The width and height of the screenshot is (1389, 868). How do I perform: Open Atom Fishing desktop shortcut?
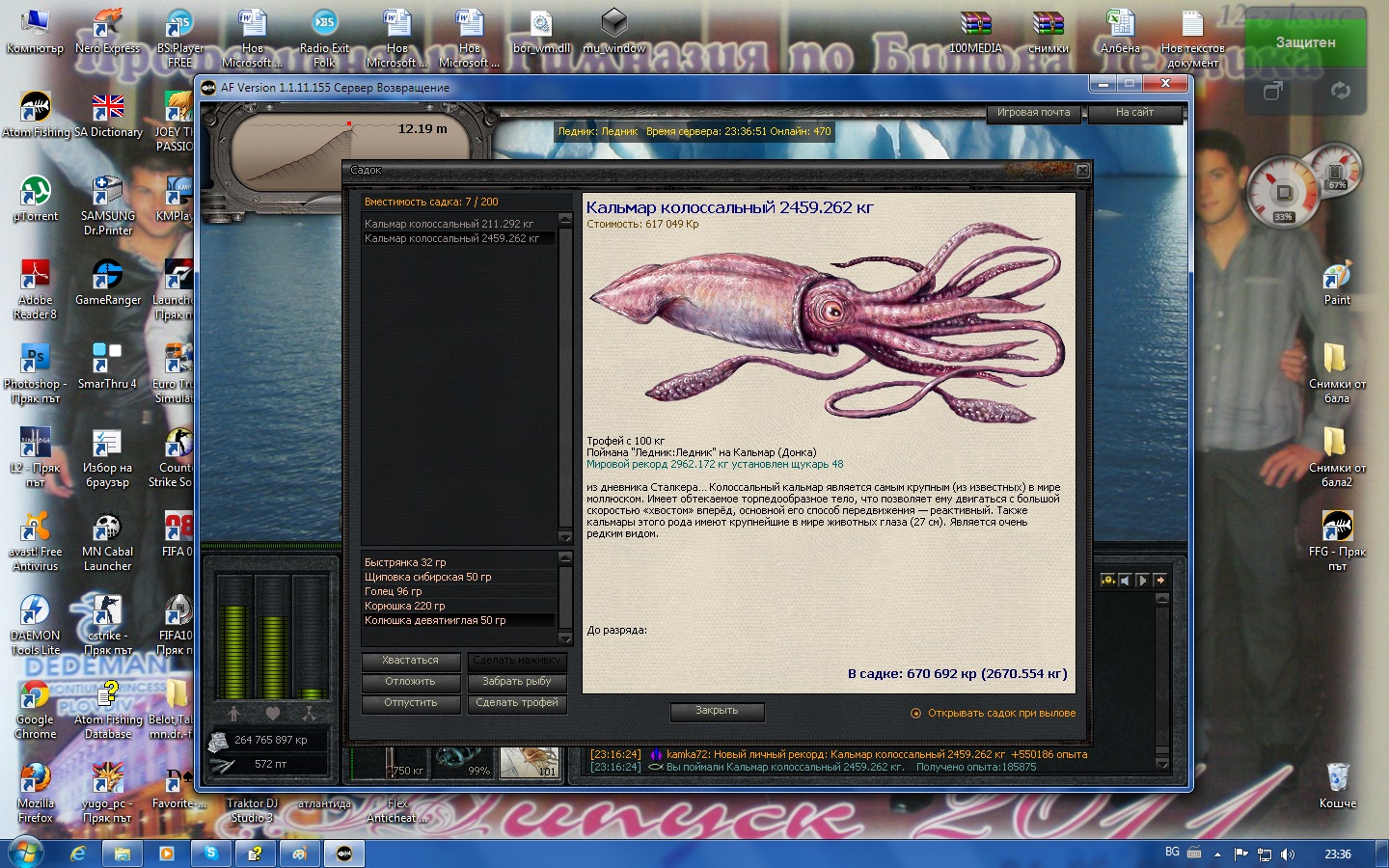point(36,114)
